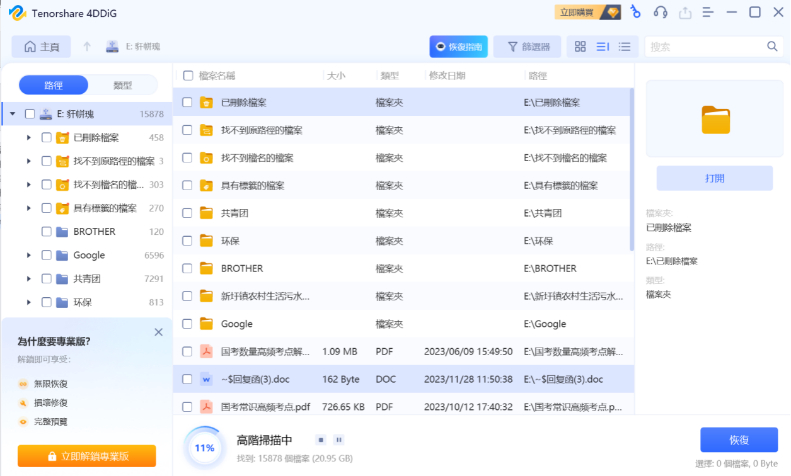
Task: Click the up-arrow navigate to parent icon
Action: [87, 47]
